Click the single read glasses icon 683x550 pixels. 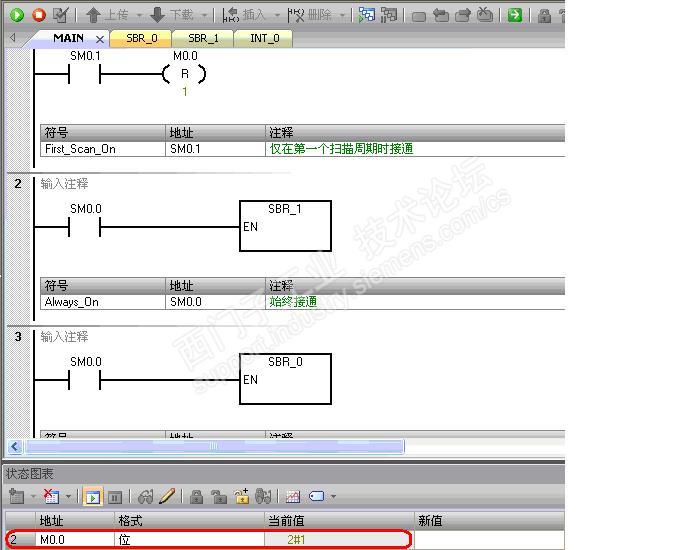click(145, 496)
